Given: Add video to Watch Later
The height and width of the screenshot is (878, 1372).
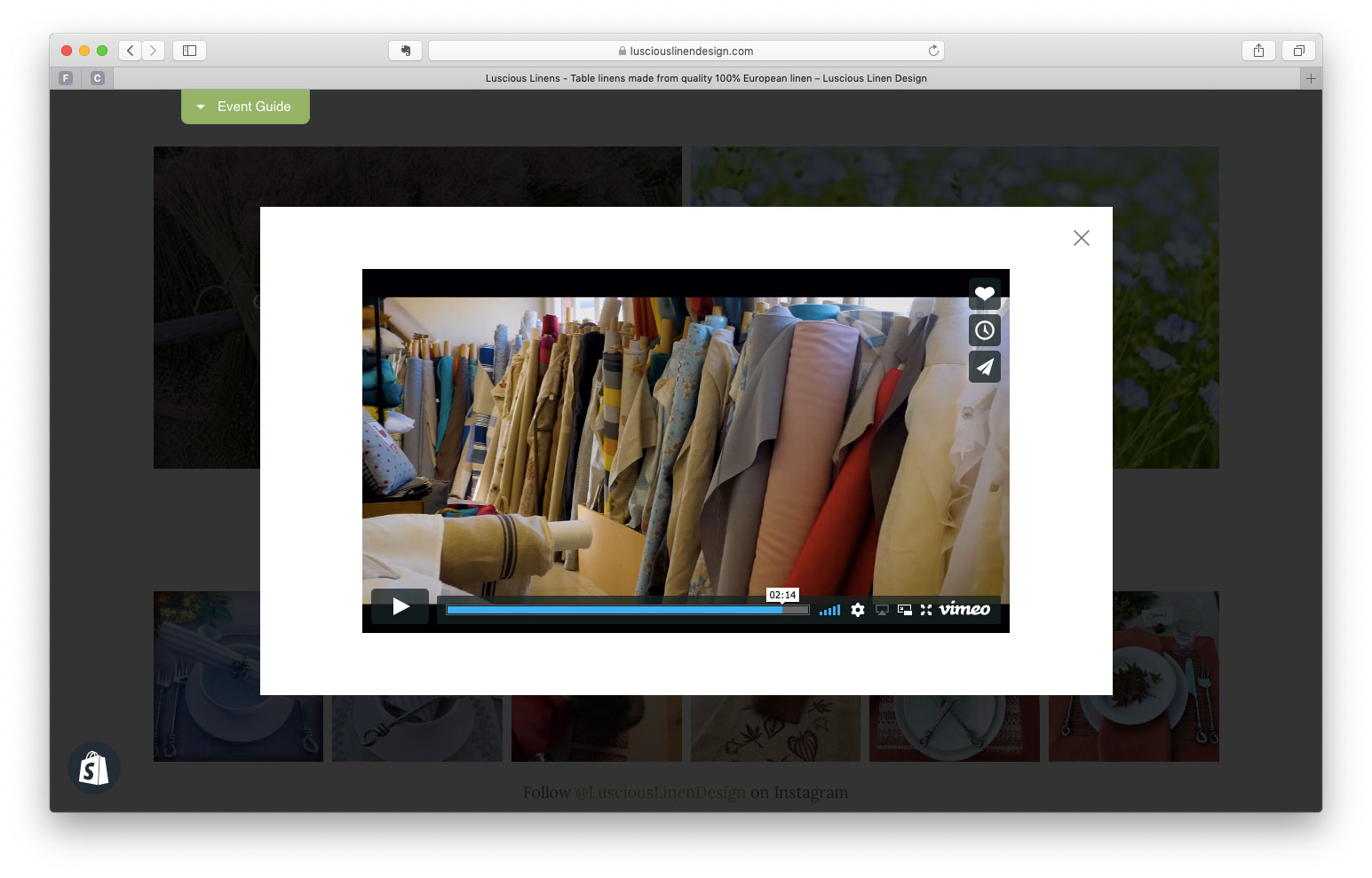Looking at the screenshot, I should point(984,330).
